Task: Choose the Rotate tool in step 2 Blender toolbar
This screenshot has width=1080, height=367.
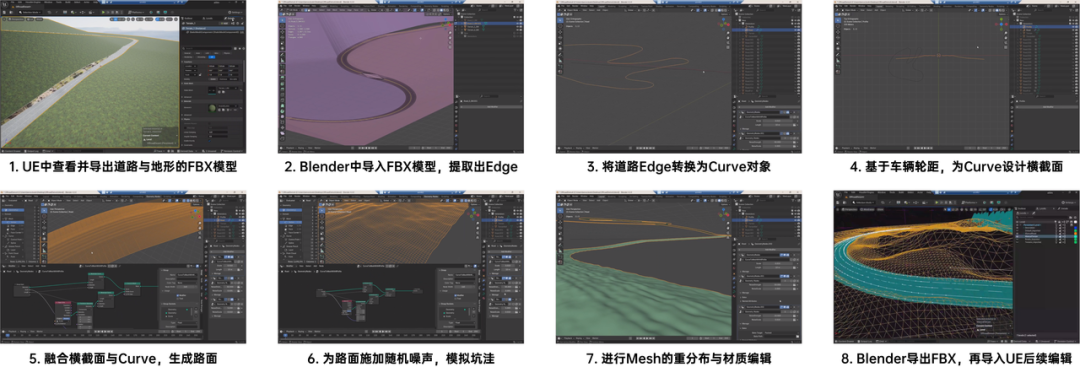Action: pos(282,38)
